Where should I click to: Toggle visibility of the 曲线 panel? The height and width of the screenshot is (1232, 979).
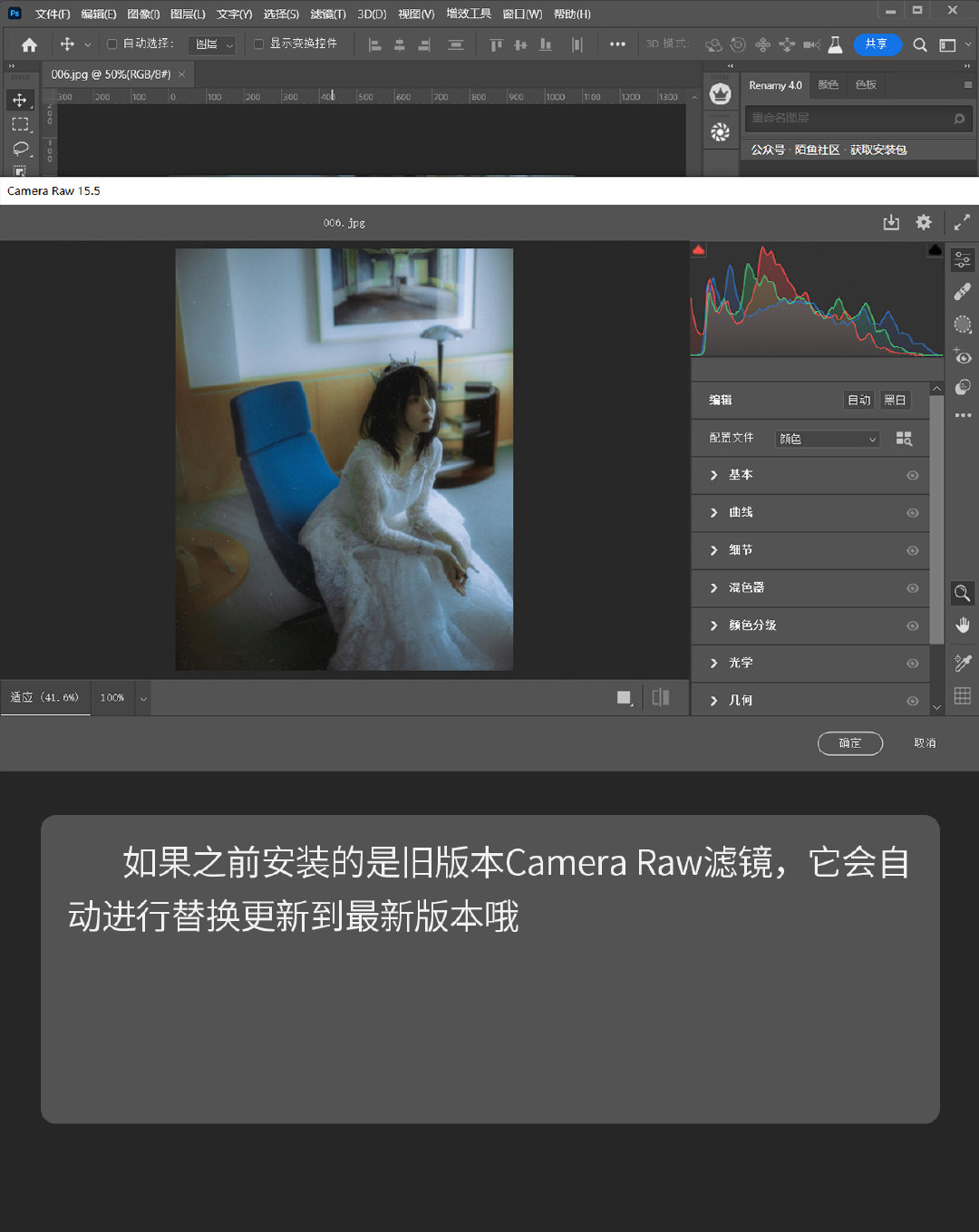[x=913, y=513]
